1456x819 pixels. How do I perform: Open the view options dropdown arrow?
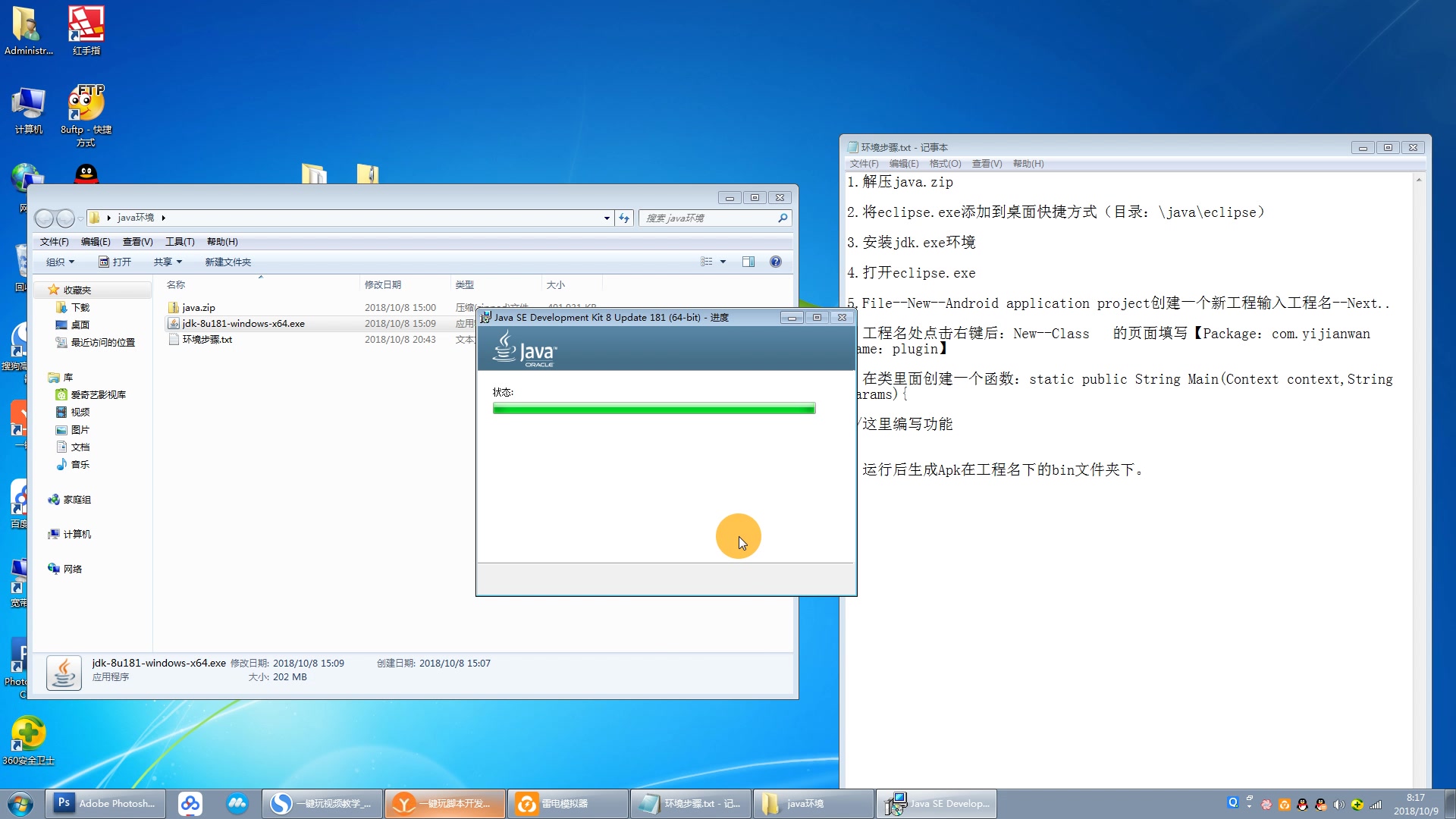click(x=723, y=262)
